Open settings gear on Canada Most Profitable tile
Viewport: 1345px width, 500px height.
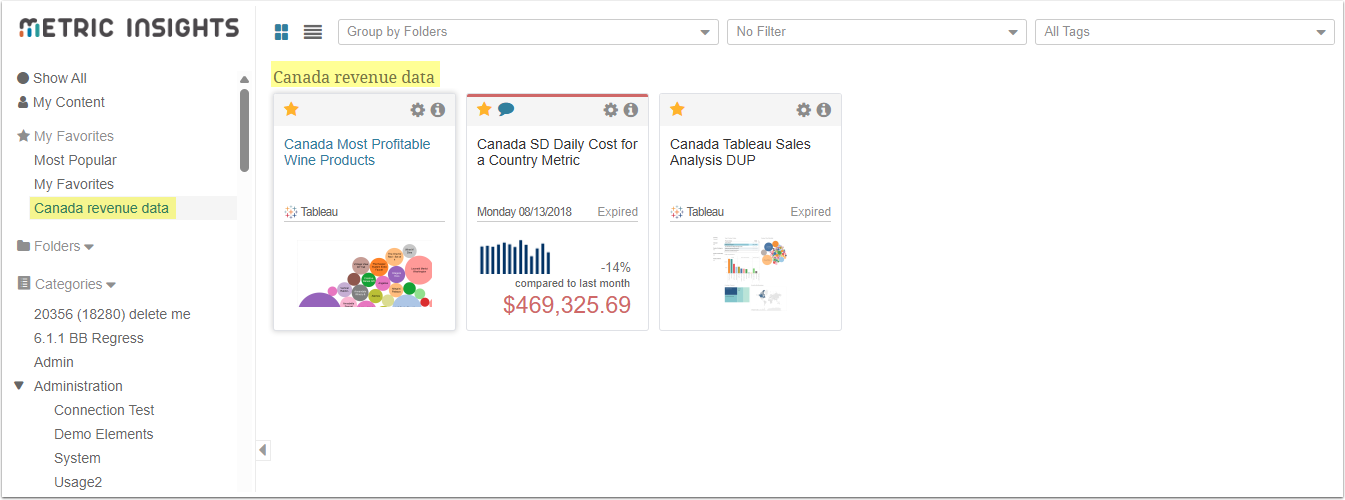pyautogui.click(x=418, y=110)
